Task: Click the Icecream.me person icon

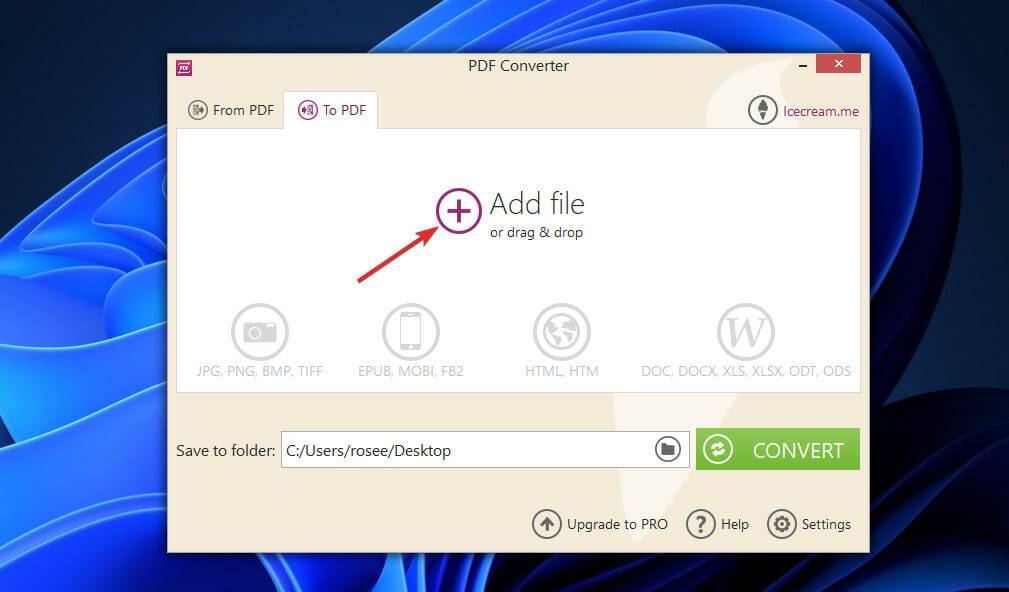Action: point(762,110)
